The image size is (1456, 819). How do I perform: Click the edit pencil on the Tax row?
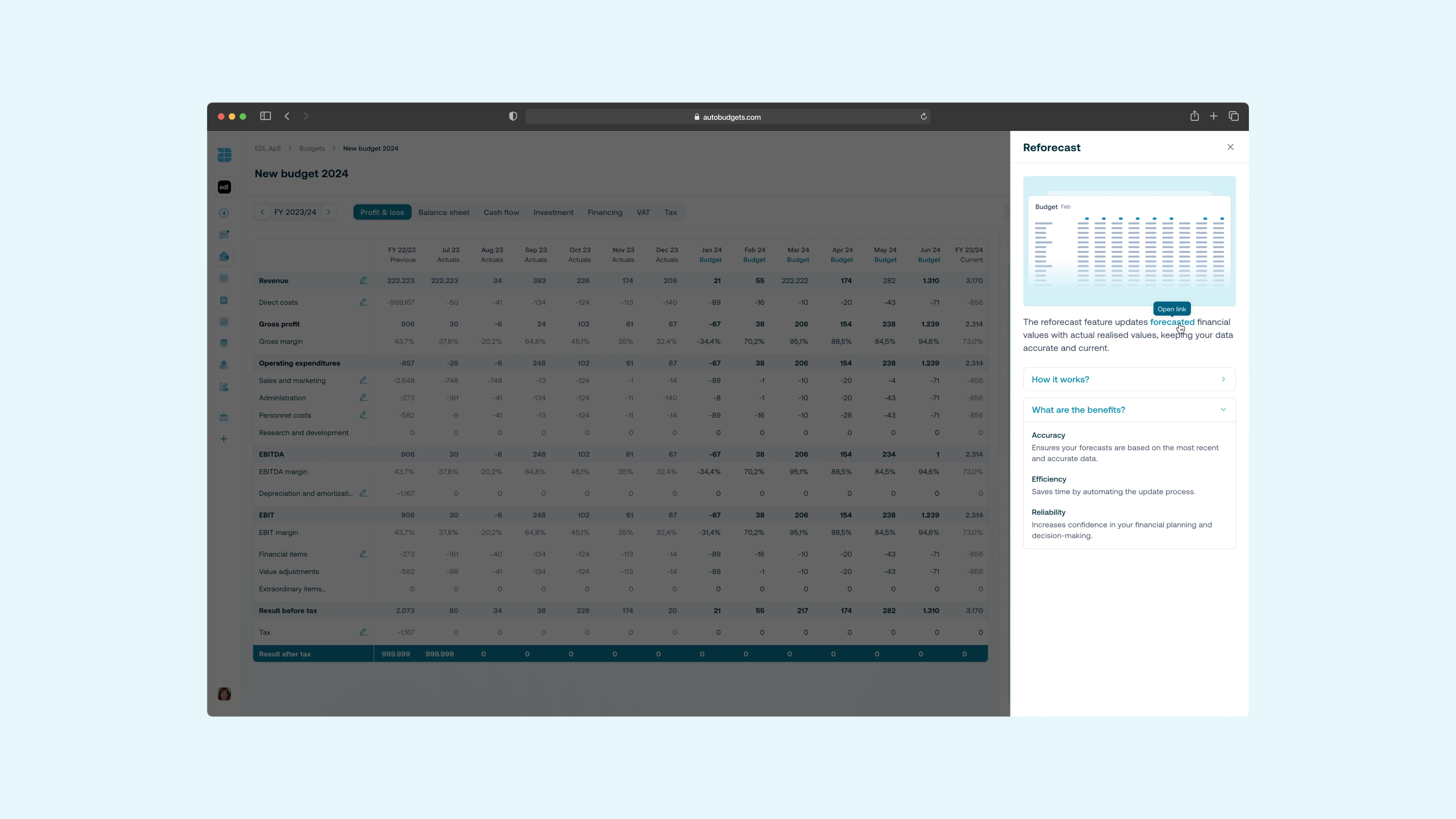363,632
